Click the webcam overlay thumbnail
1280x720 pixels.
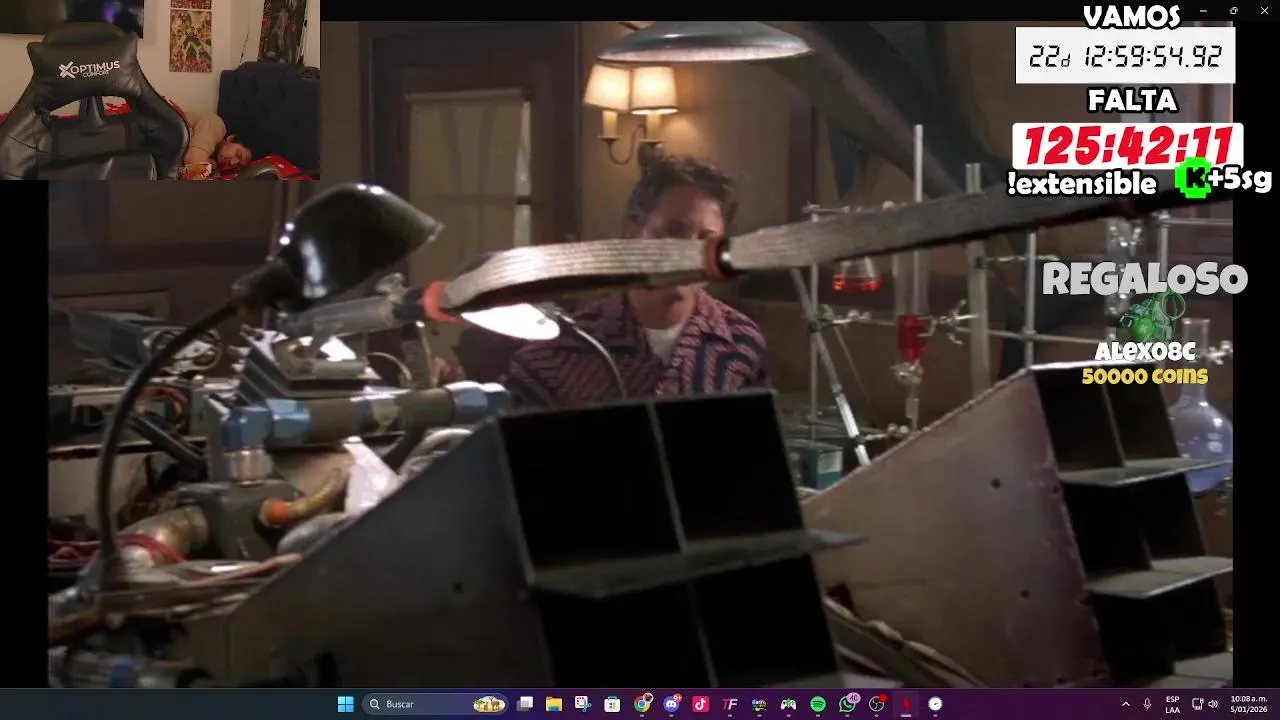[160, 90]
